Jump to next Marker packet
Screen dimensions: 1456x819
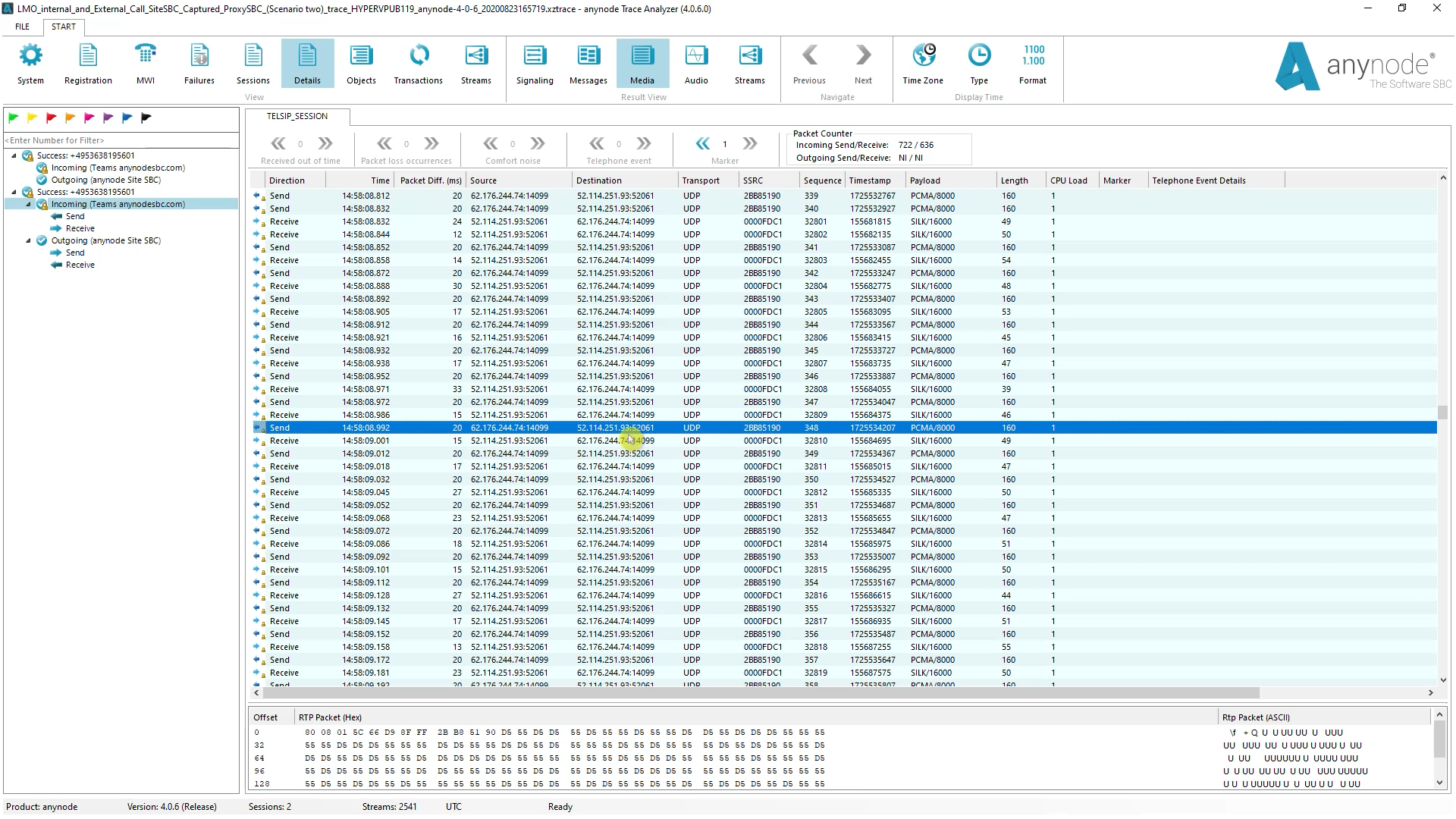coord(750,143)
